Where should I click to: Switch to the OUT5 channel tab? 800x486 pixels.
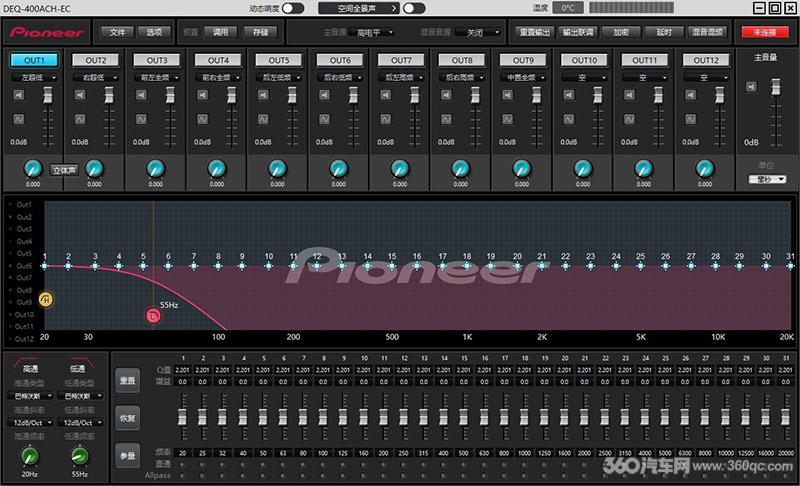coord(279,60)
